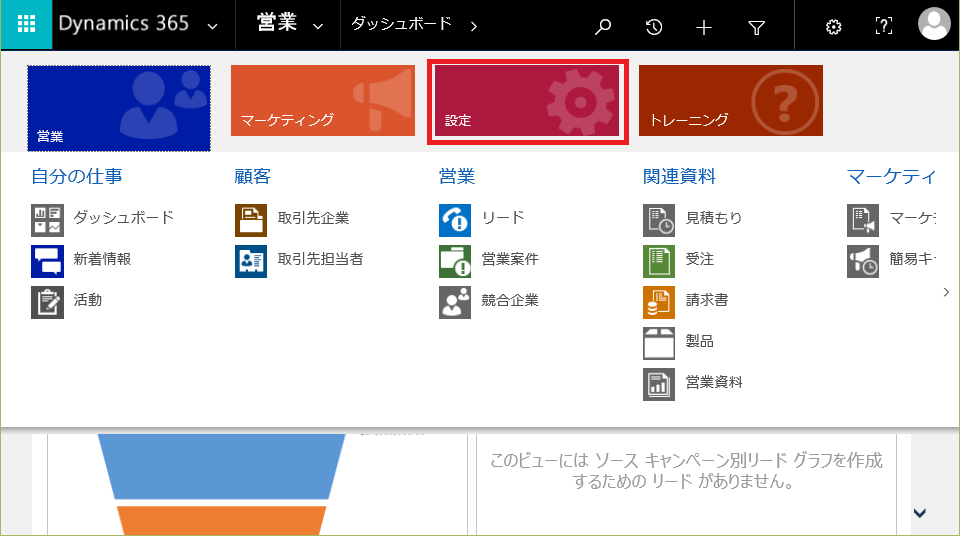Click the plus quick create icon
This screenshot has width=960, height=536.
[x=704, y=27]
